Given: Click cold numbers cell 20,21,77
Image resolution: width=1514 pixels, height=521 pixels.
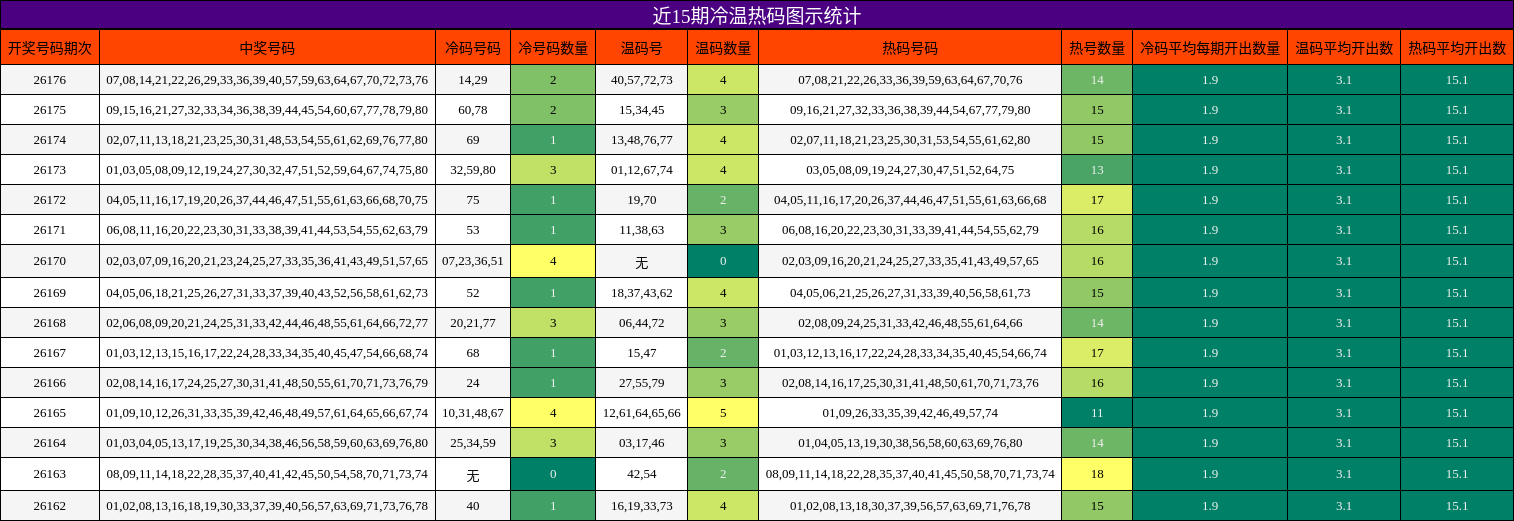Looking at the screenshot, I should click(x=473, y=323).
